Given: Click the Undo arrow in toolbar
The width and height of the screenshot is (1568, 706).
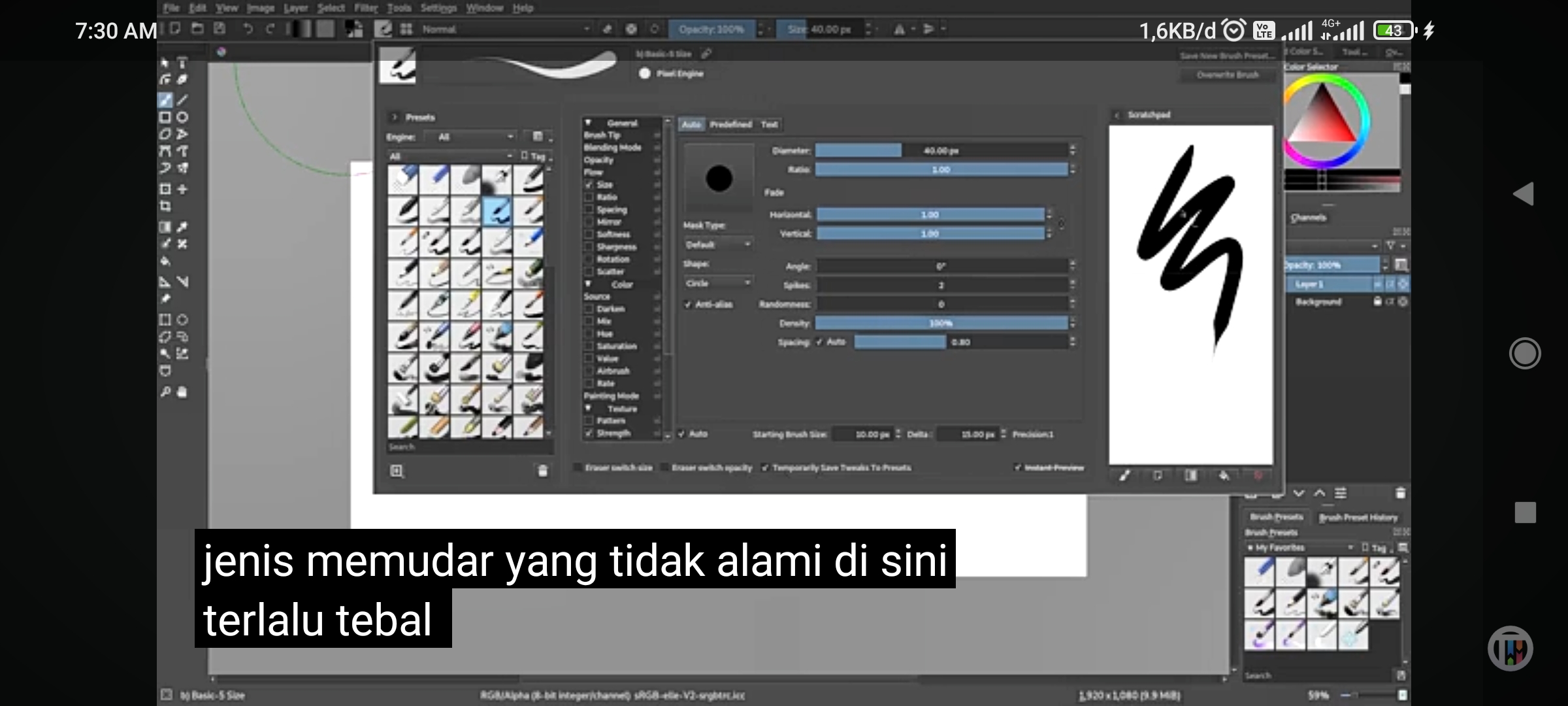Looking at the screenshot, I should pyautogui.click(x=248, y=29).
